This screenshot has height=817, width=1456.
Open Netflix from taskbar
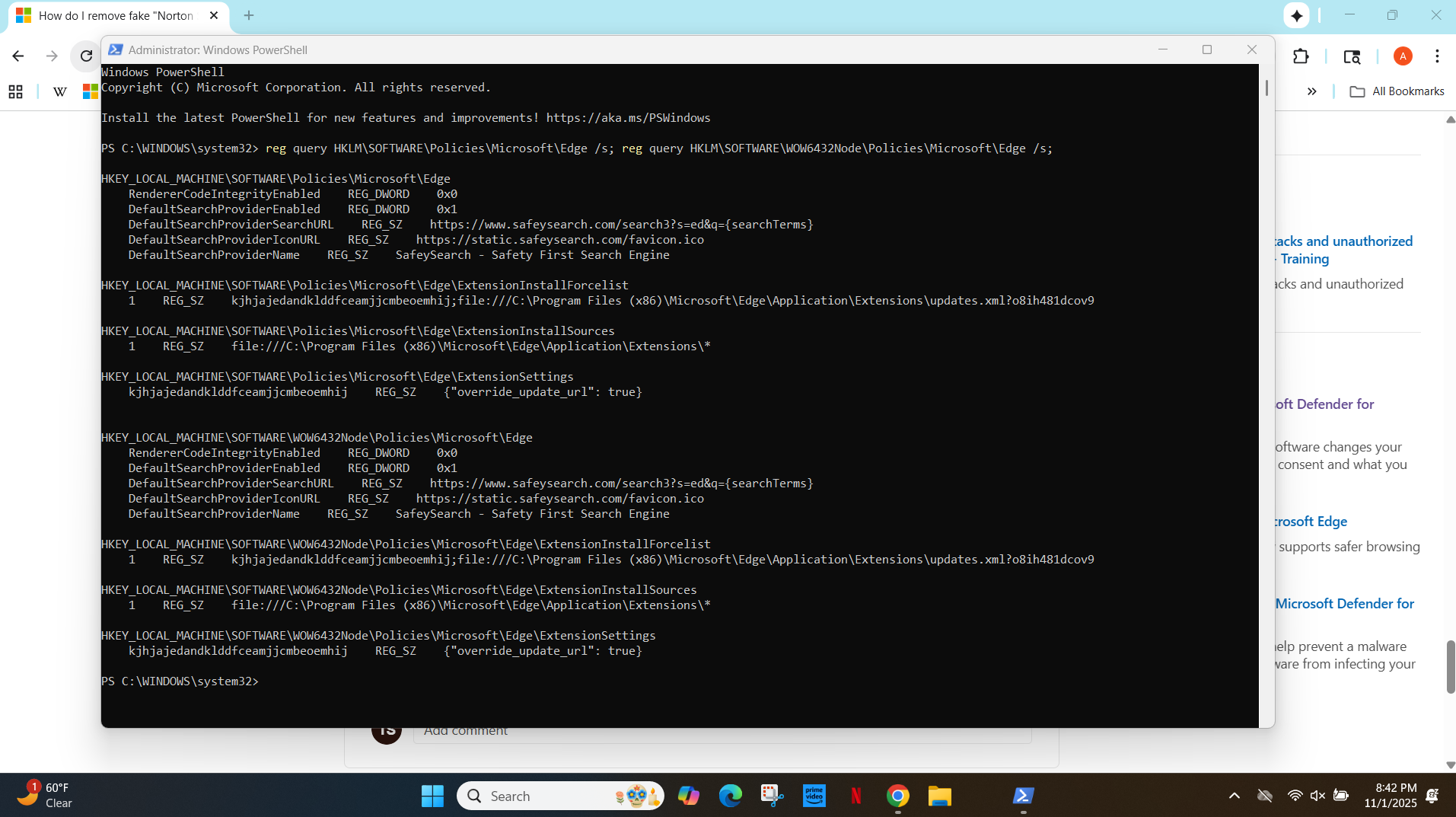click(856, 796)
